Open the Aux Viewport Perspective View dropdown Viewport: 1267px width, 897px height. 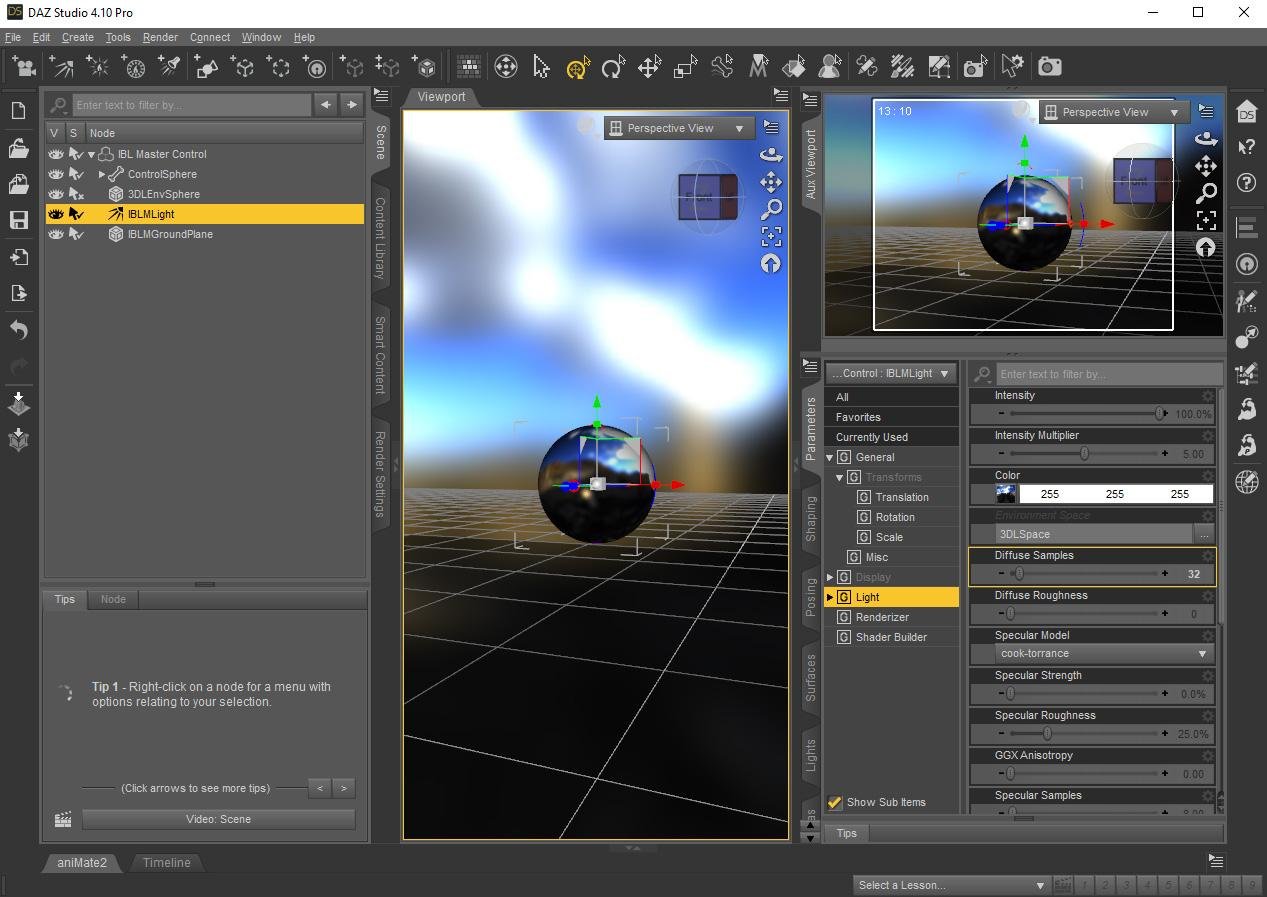1114,112
